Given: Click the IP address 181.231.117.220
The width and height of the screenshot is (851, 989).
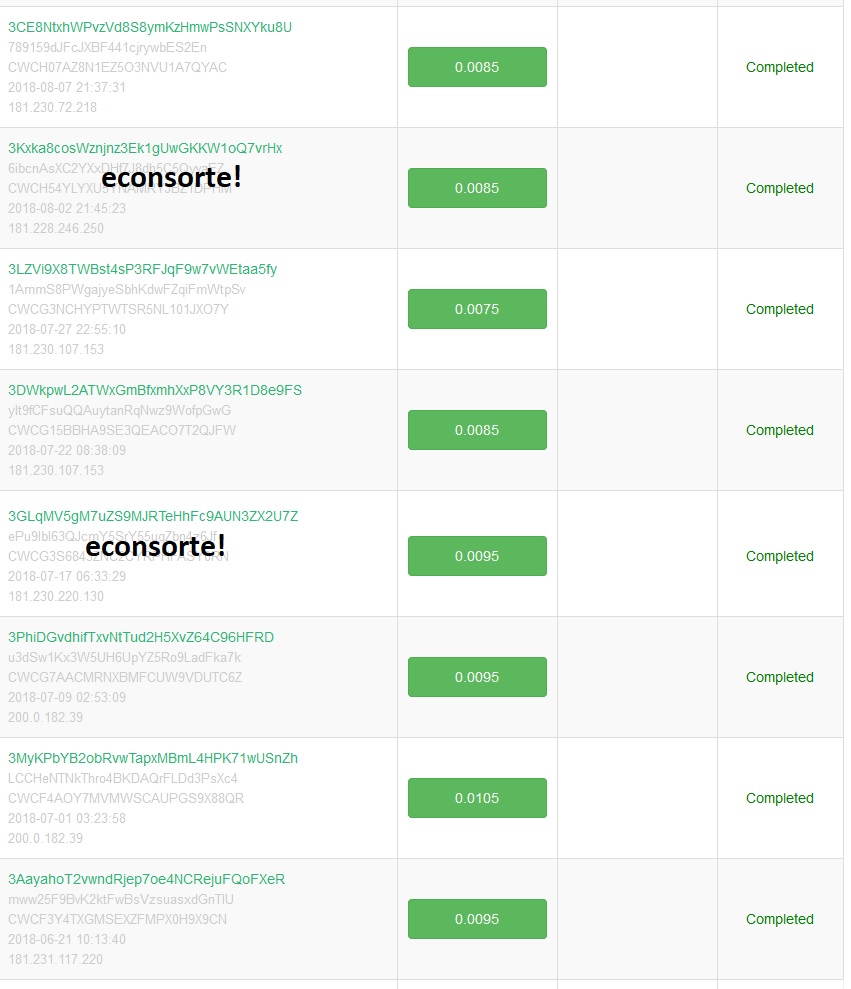Looking at the screenshot, I should pos(56,959).
